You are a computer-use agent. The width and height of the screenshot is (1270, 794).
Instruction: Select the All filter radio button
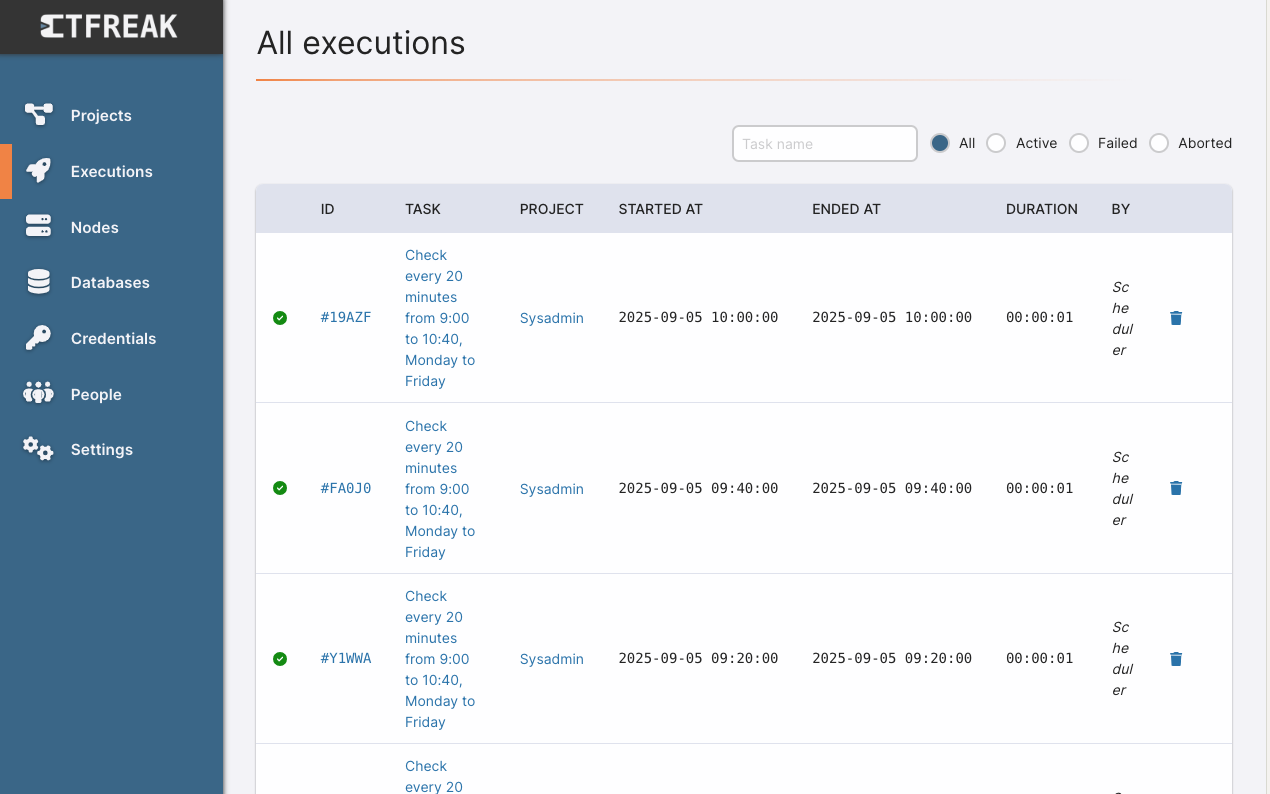click(939, 143)
